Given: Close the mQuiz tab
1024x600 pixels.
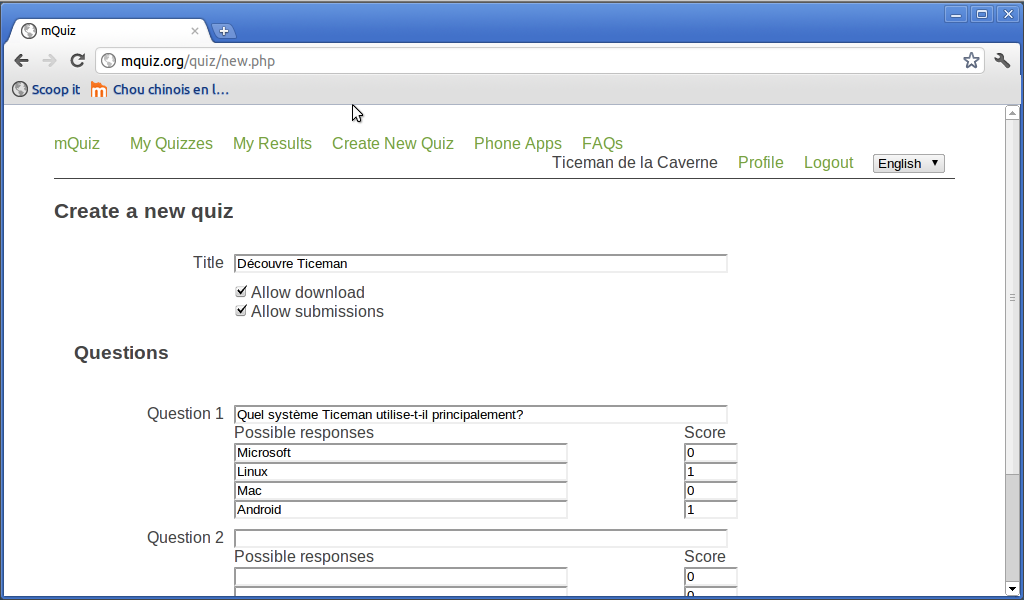Looking at the screenshot, I should coord(195,31).
